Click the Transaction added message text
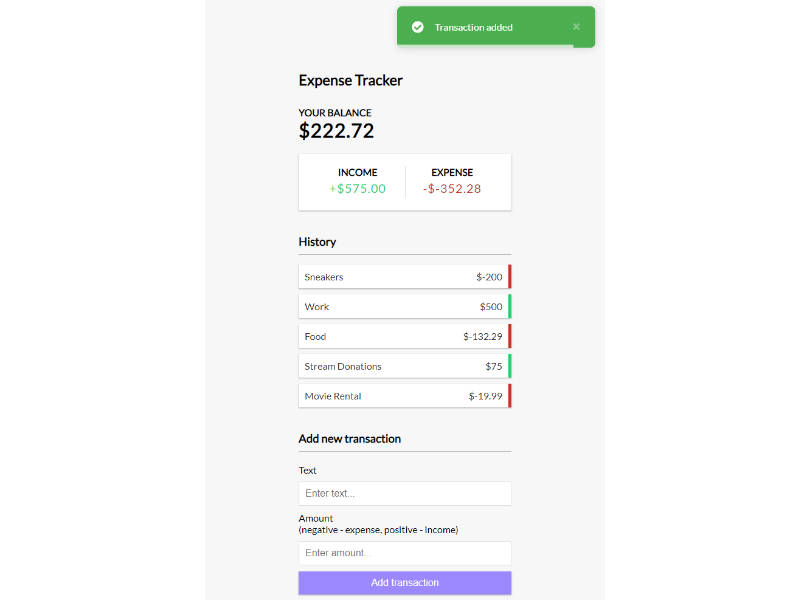Screen dimensions: 808x600 click(473, 28)
